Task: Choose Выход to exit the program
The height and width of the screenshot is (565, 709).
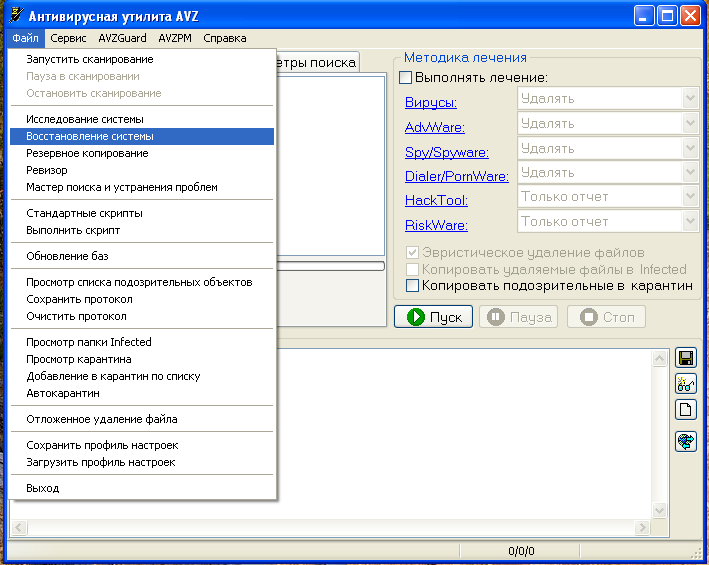Action: click(142, 488)
